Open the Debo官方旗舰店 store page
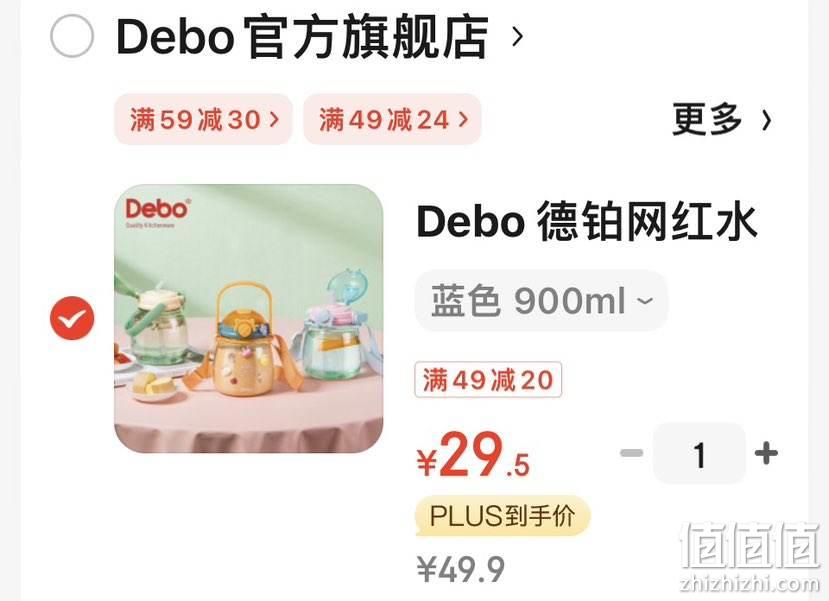829x601 pixels. 301,37
